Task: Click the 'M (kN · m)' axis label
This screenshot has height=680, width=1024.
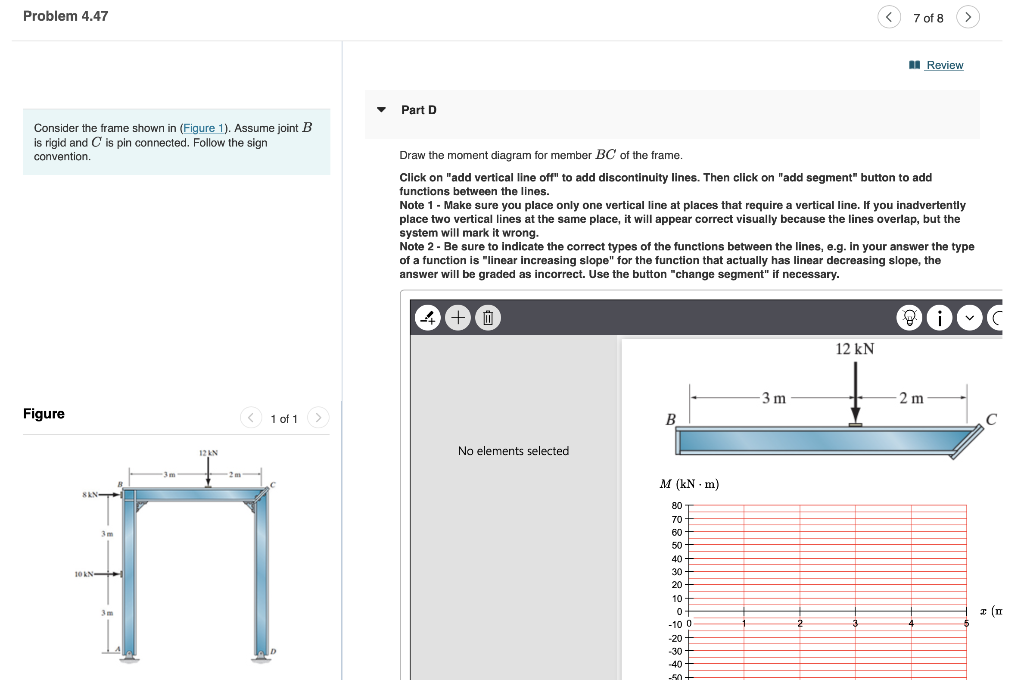Action: (689, 484)
